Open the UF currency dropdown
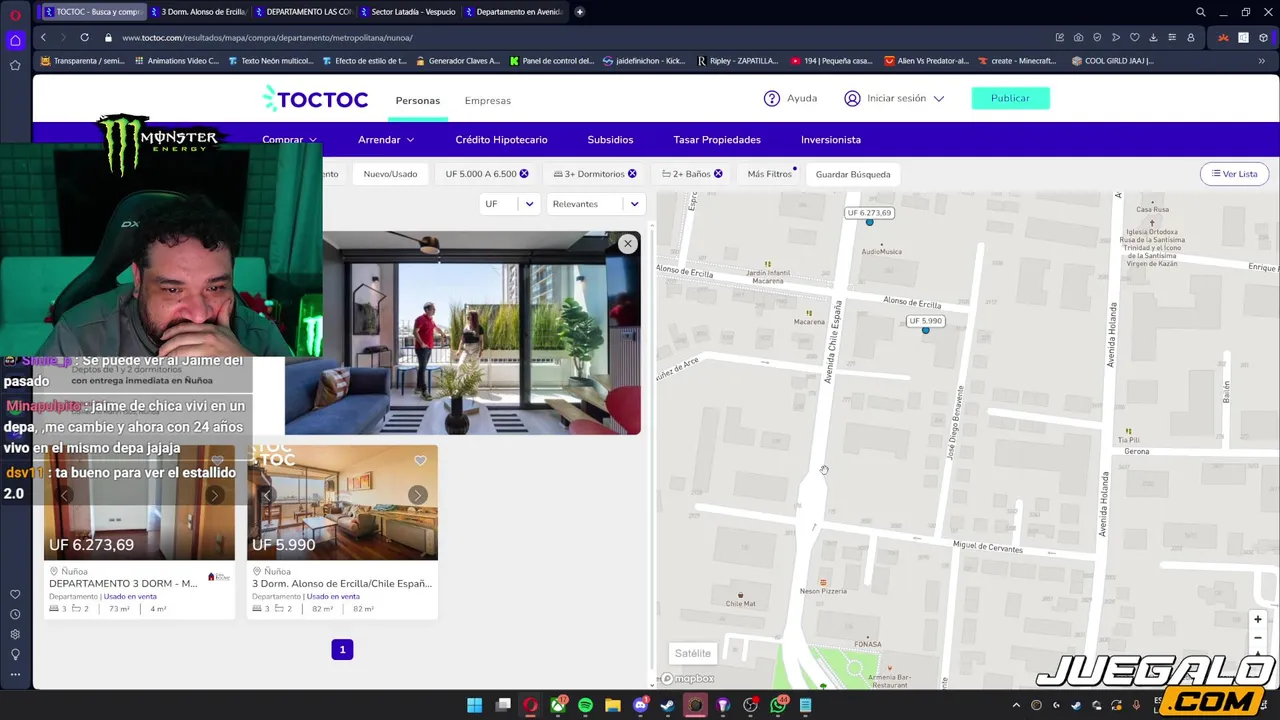 [509, 204]
